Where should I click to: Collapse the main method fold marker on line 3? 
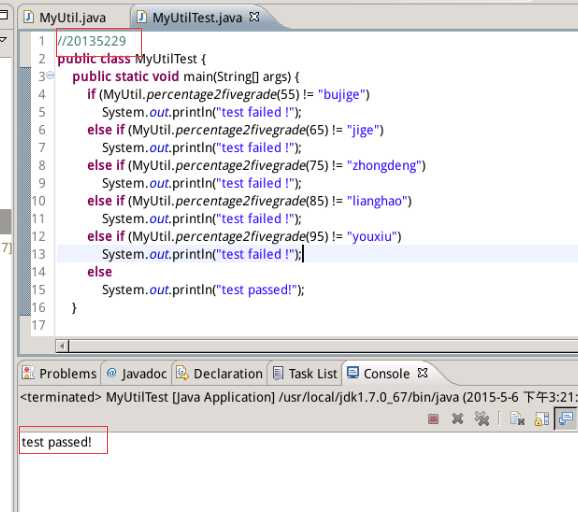51,76
